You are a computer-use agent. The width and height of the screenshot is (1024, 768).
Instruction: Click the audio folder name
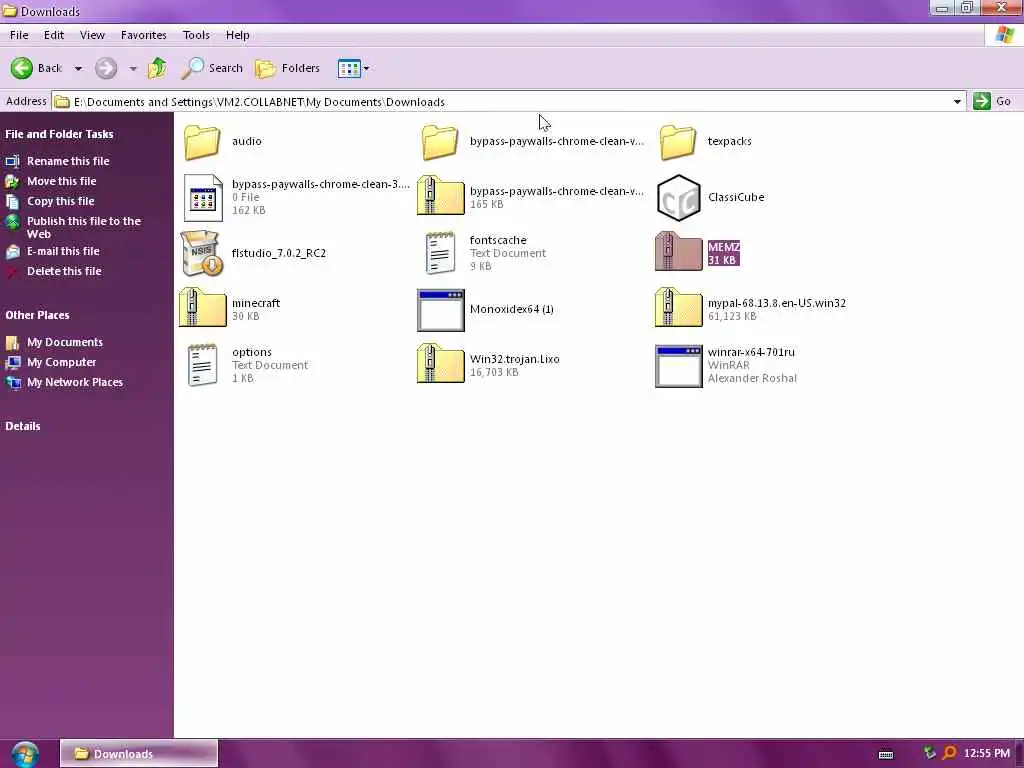(247, 141)
